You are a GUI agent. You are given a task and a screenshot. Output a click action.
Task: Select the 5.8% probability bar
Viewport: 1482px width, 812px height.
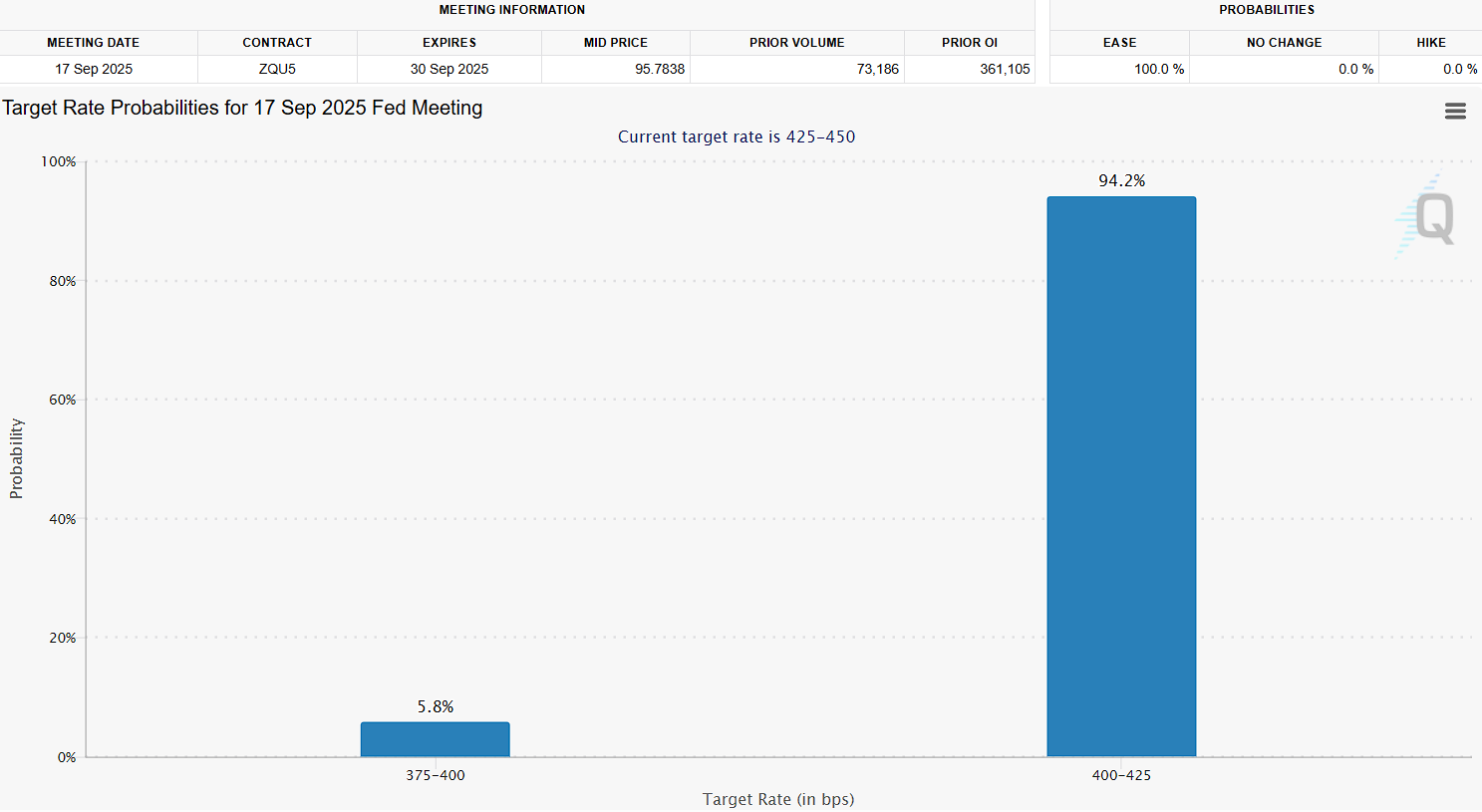pos(436,739)
